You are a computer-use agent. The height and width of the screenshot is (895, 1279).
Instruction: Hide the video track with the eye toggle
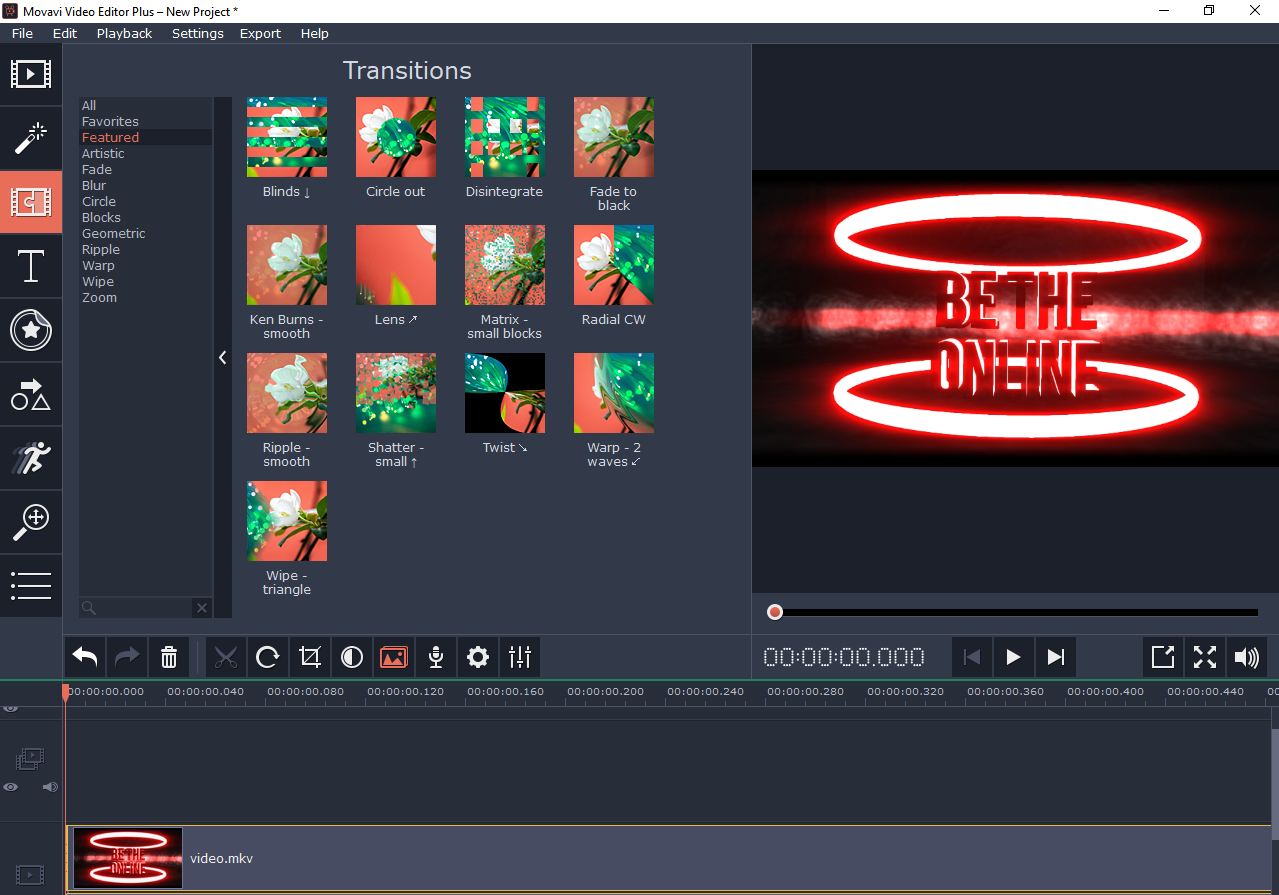(10, 787)
